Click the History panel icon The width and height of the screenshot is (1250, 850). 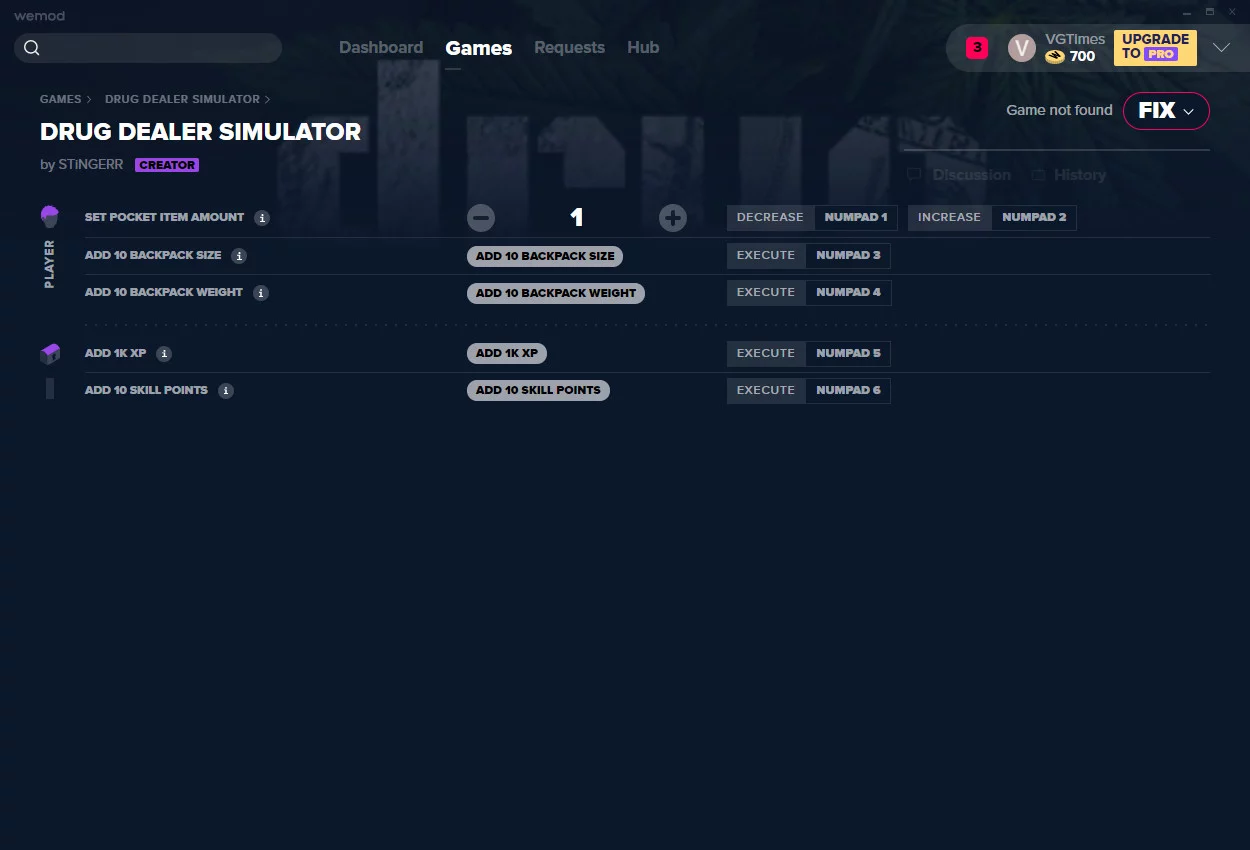point(1039,175)
